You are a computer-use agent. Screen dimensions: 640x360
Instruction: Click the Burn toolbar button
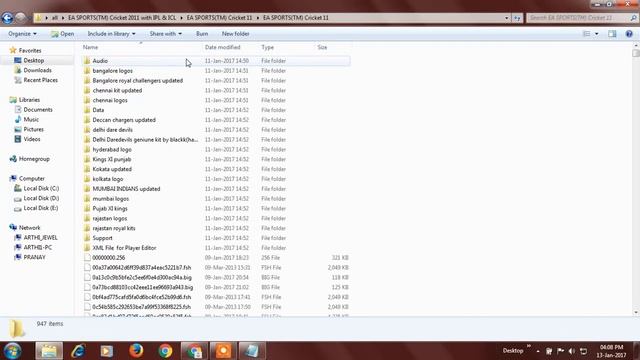[202, 34]
